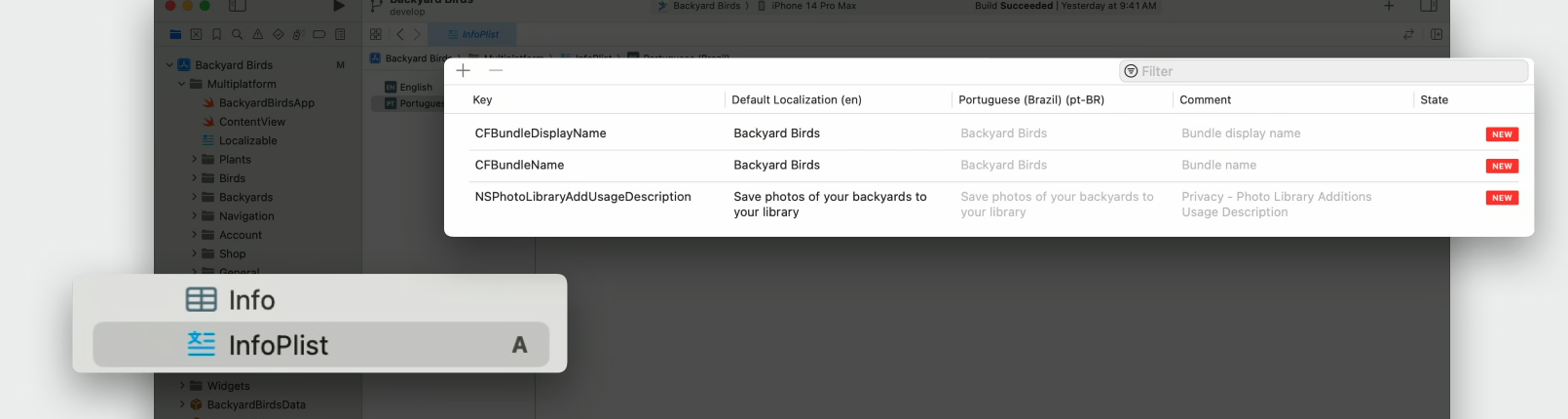Open the Breakpoint navigator icon
This screenshot has height=419, width=1568.
[x=319, y=34]
